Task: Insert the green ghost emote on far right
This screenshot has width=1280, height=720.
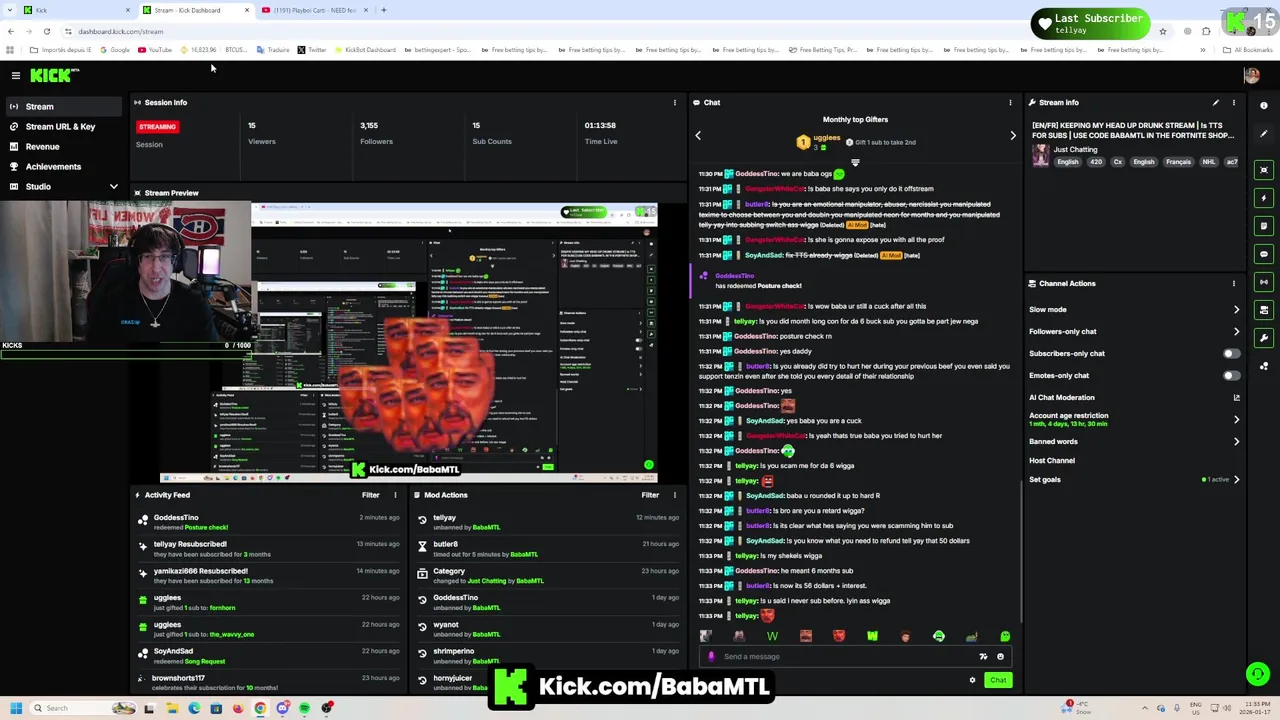Action: [x=1005, y=636]
